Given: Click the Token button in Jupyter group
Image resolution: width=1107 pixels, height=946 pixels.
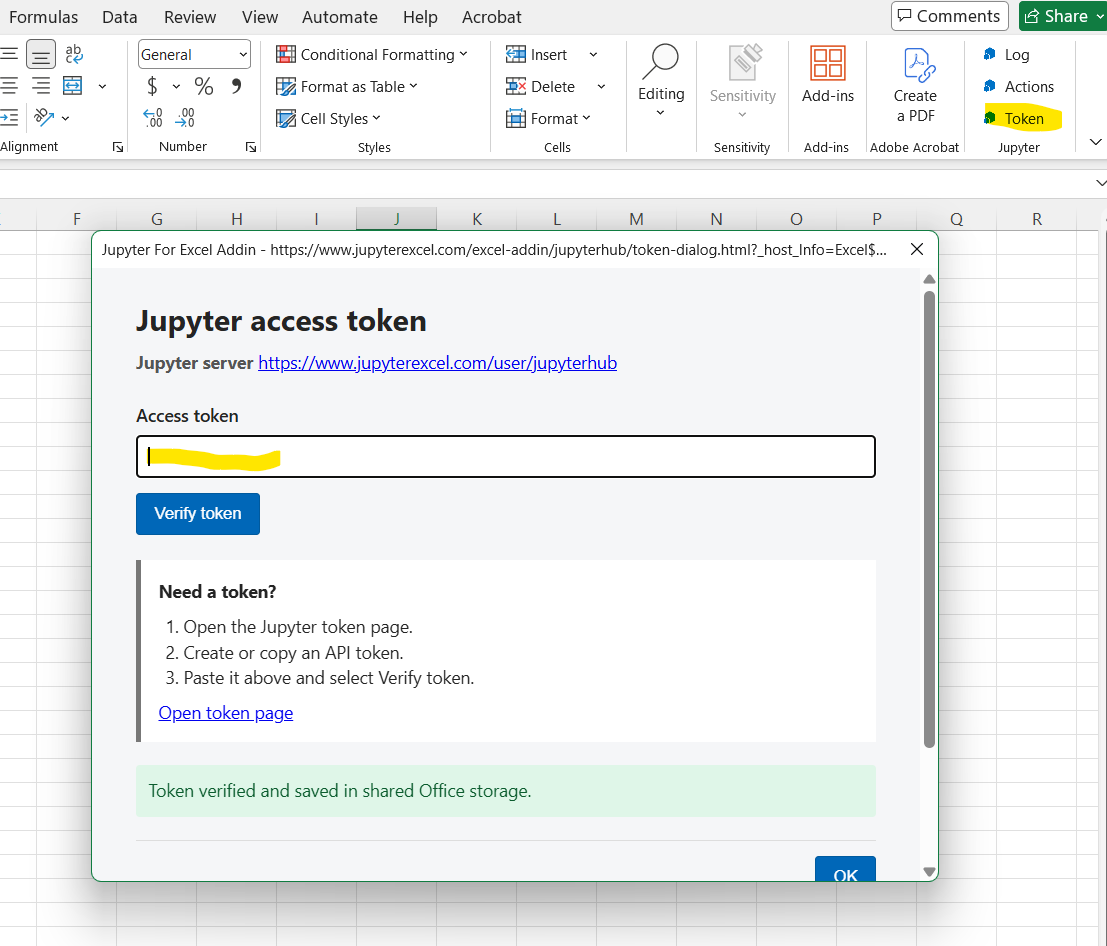Looking at the screenshot, I should pos(1014,119).
